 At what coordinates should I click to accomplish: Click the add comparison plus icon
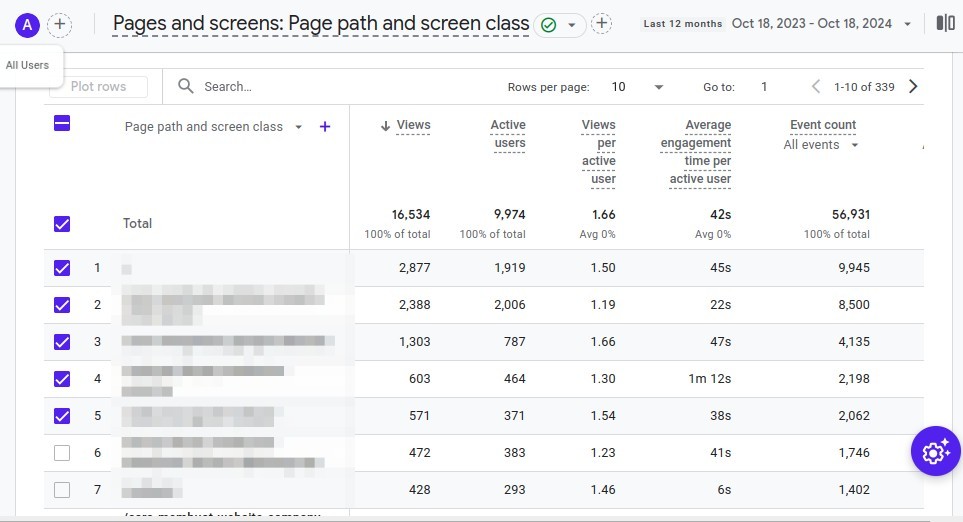pyautogui.click(x=60, y=24)
